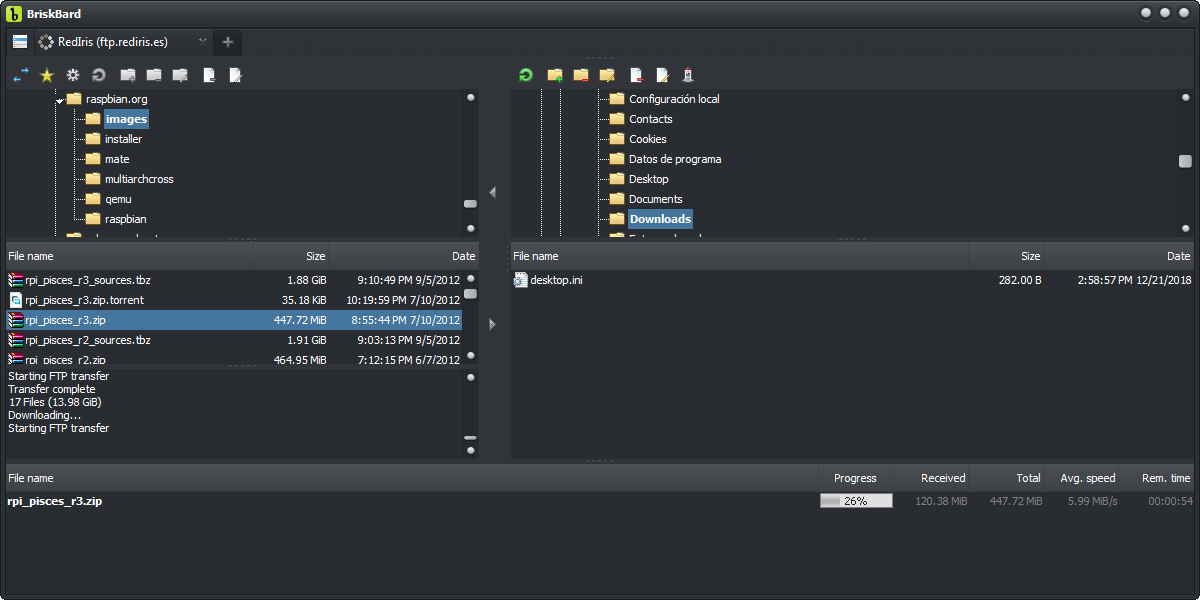Refresh the remote FTP folder listing
This screenshot has width=1200, height=600.
(99, 75)
